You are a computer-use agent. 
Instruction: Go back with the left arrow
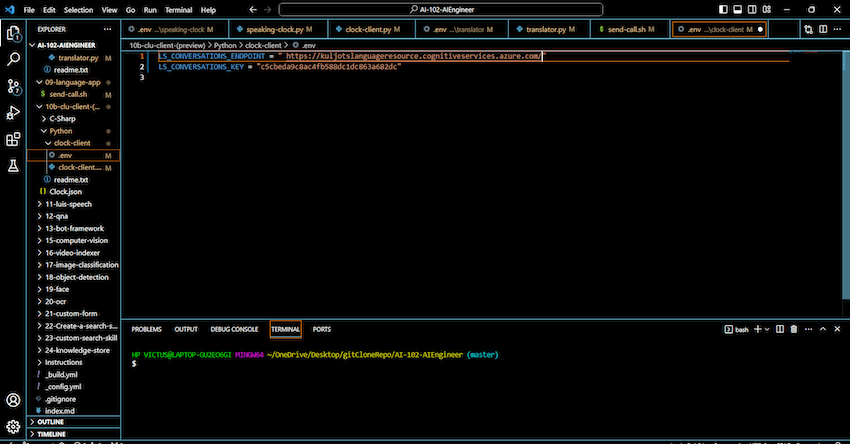253,10
